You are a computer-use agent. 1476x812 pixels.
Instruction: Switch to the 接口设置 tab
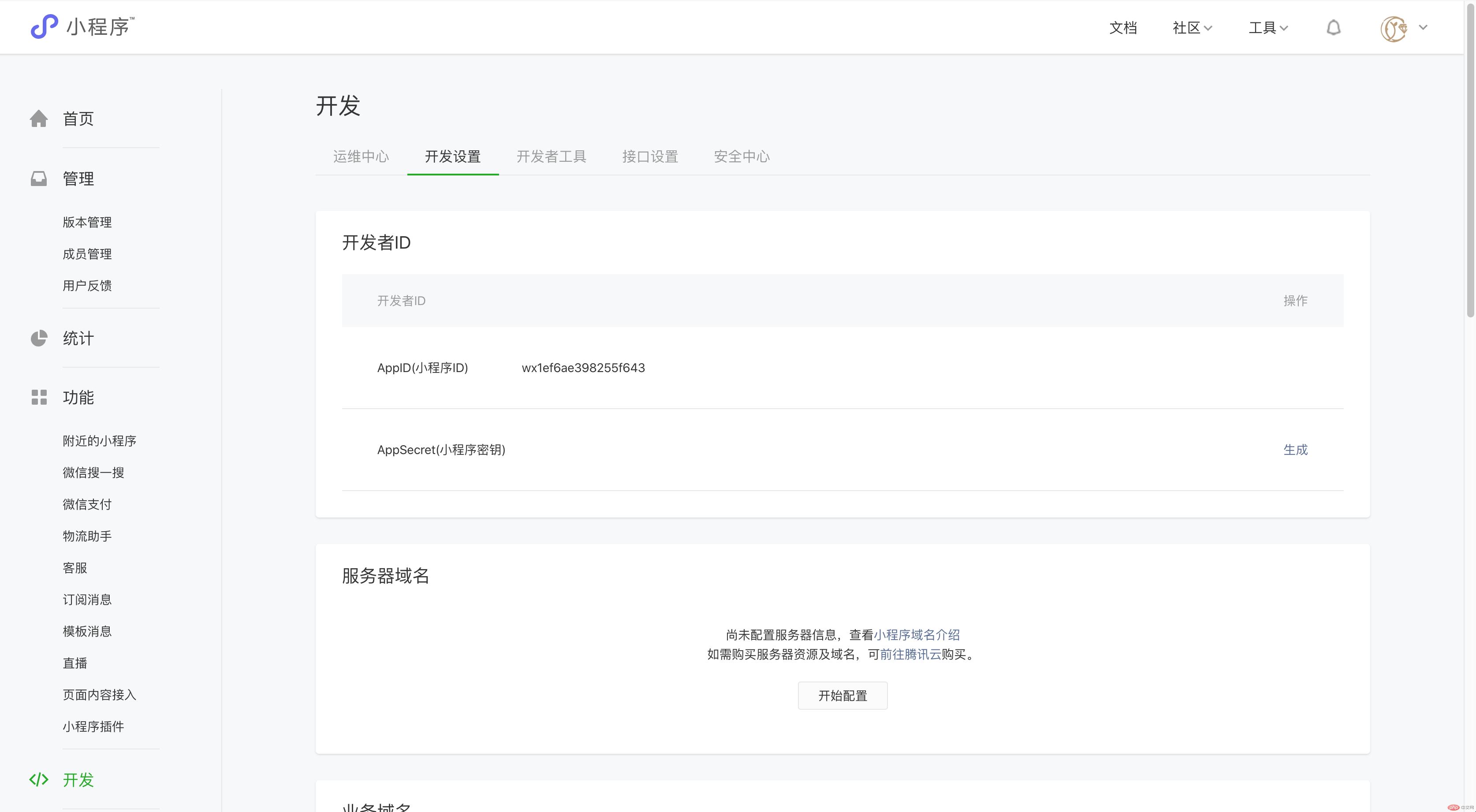[x=650, y=156]
